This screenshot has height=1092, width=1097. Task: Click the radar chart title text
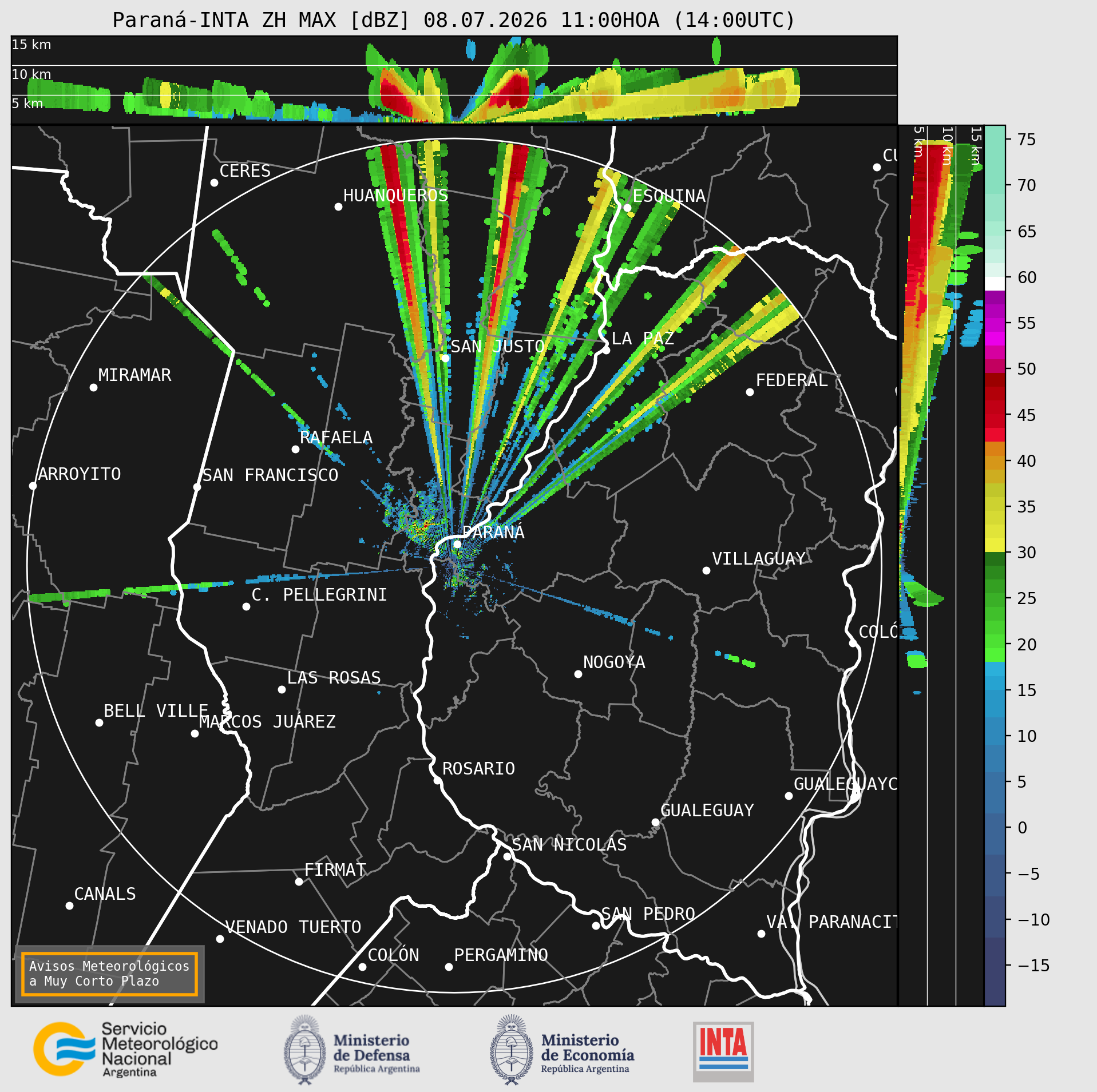[454, 20]
